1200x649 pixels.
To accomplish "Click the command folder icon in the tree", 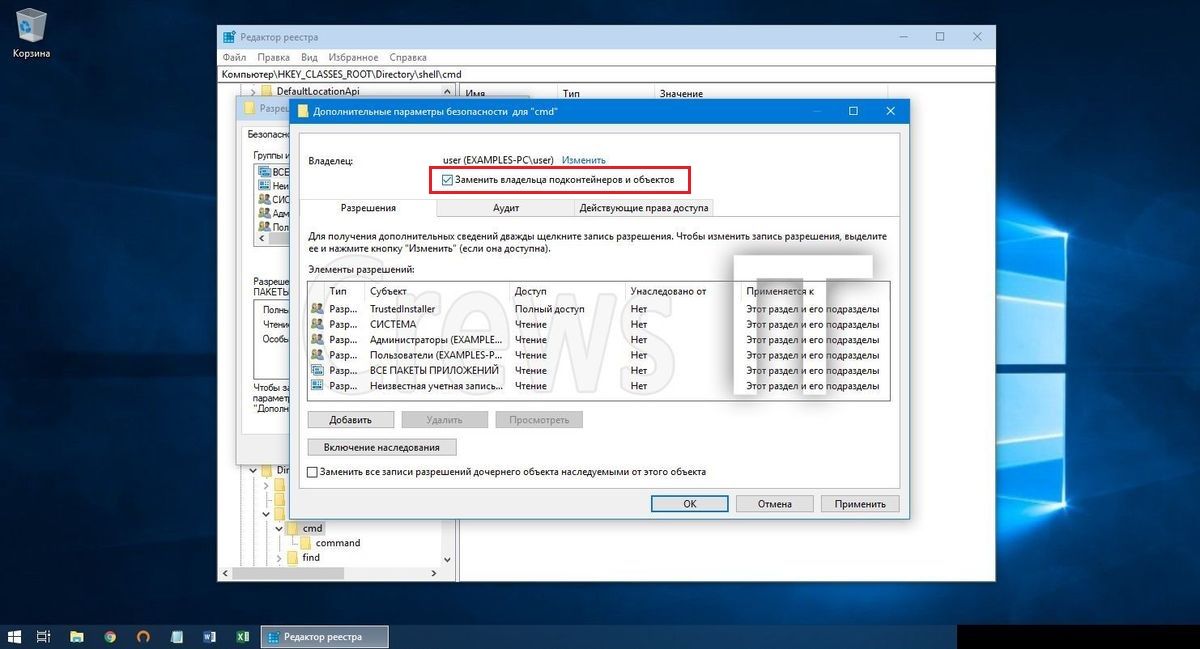I will [x=306, y=543].
